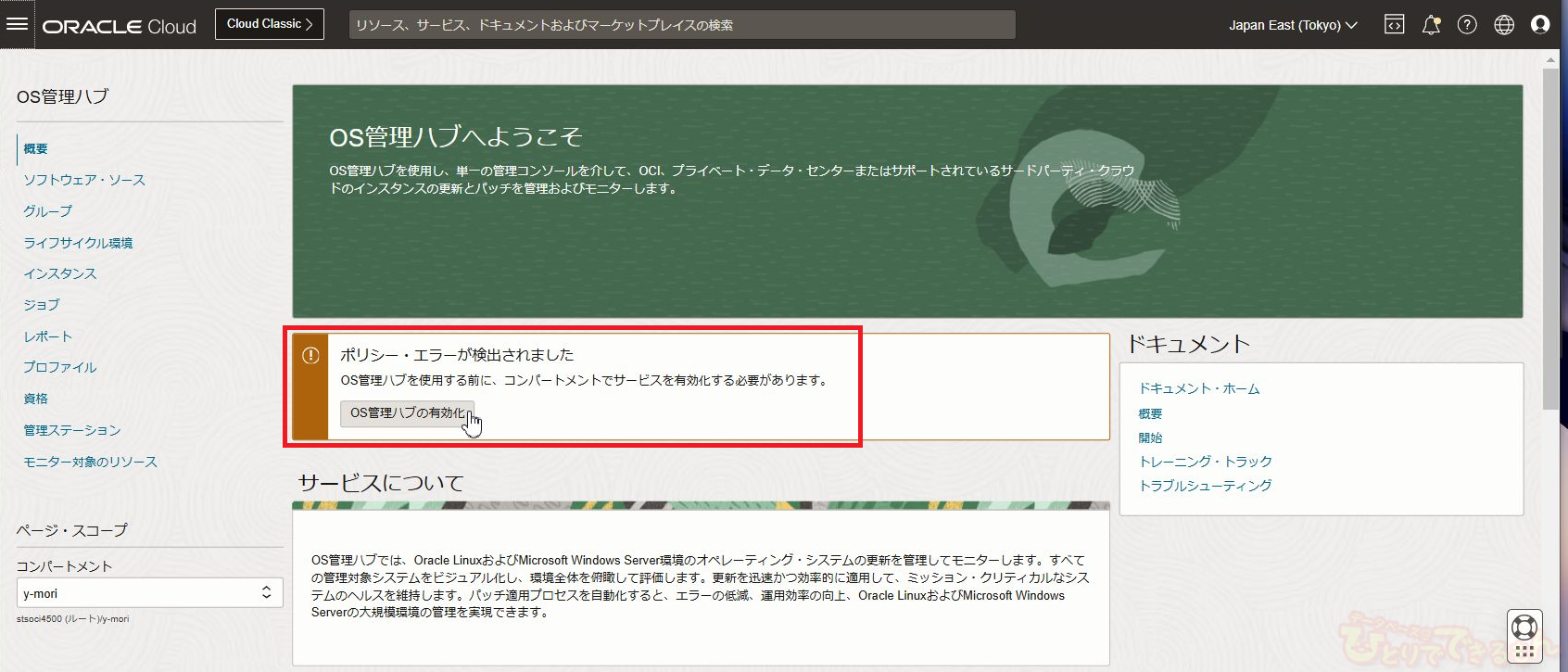
Task: Open 資格 in the sidebar
Action: 35,399
